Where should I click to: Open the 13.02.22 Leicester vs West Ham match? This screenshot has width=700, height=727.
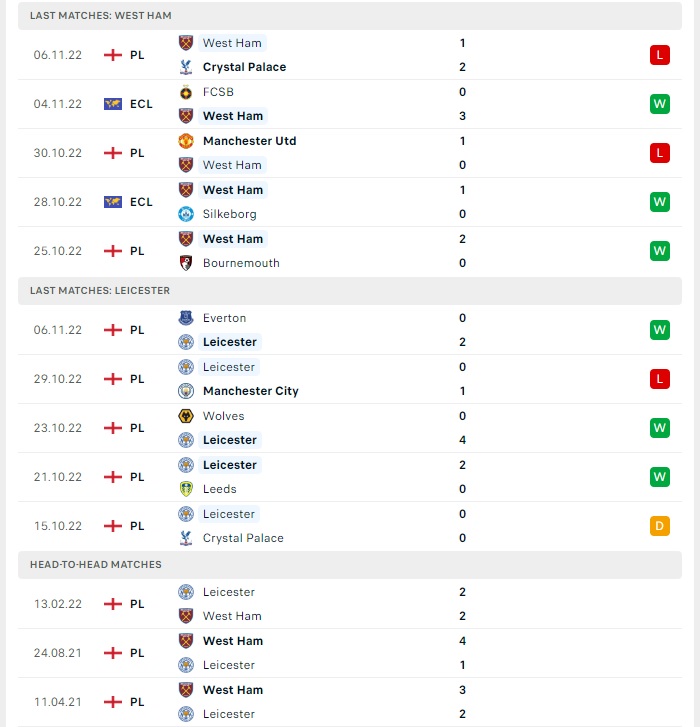(350, 604)
